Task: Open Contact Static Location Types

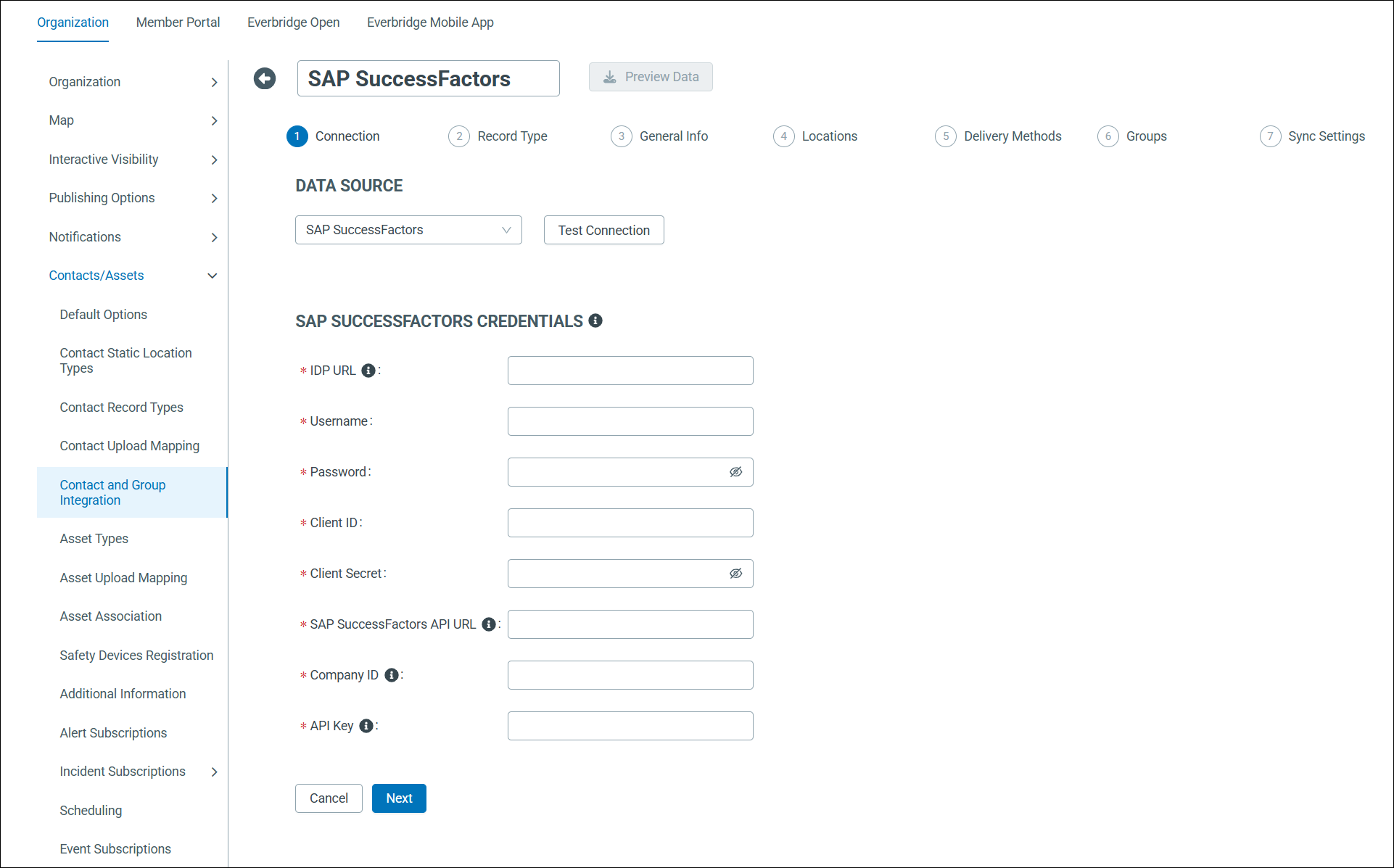Action: point(125,360)
